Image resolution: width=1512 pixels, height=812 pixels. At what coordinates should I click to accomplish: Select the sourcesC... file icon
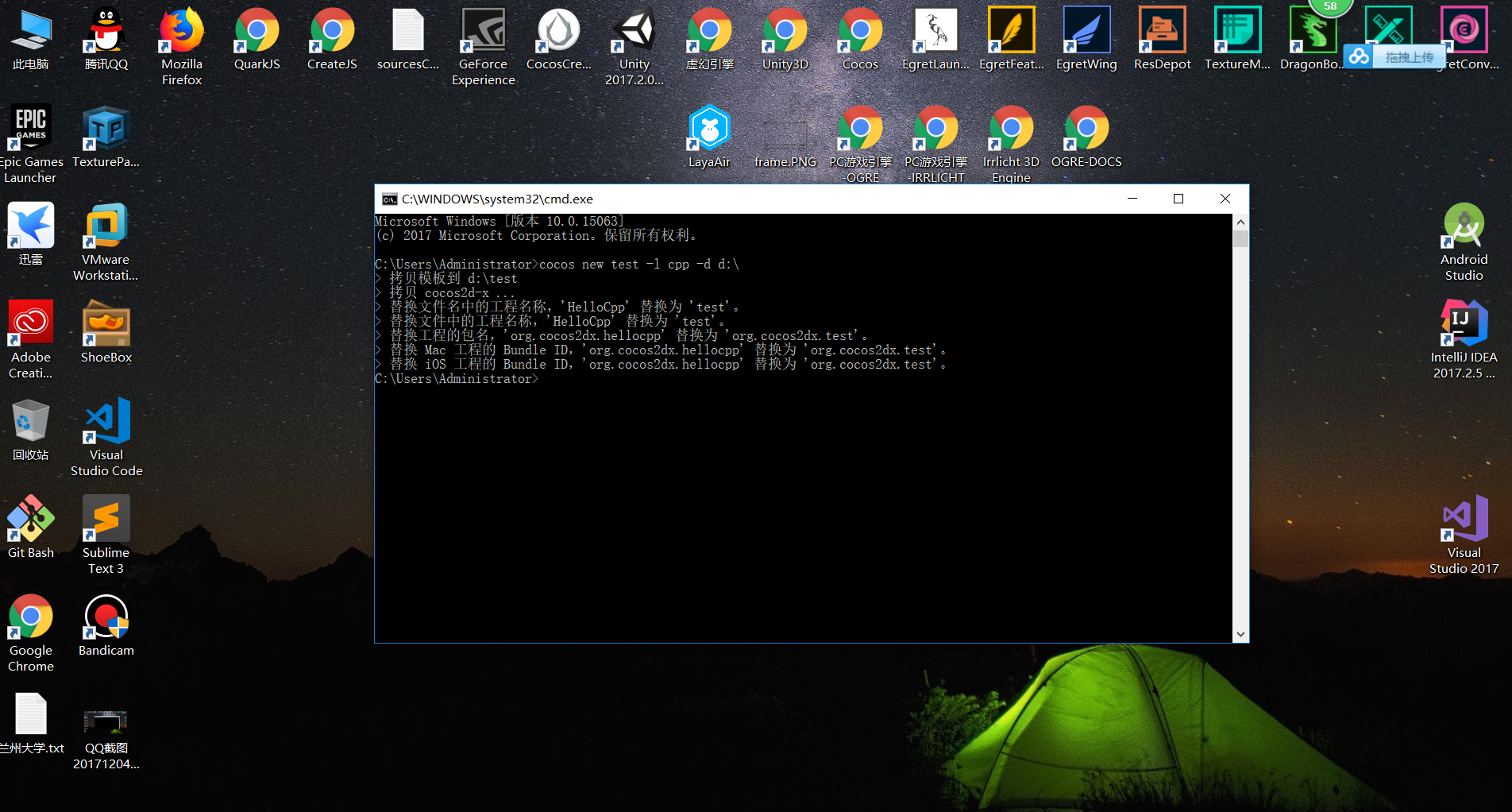(x=408, y=39)
